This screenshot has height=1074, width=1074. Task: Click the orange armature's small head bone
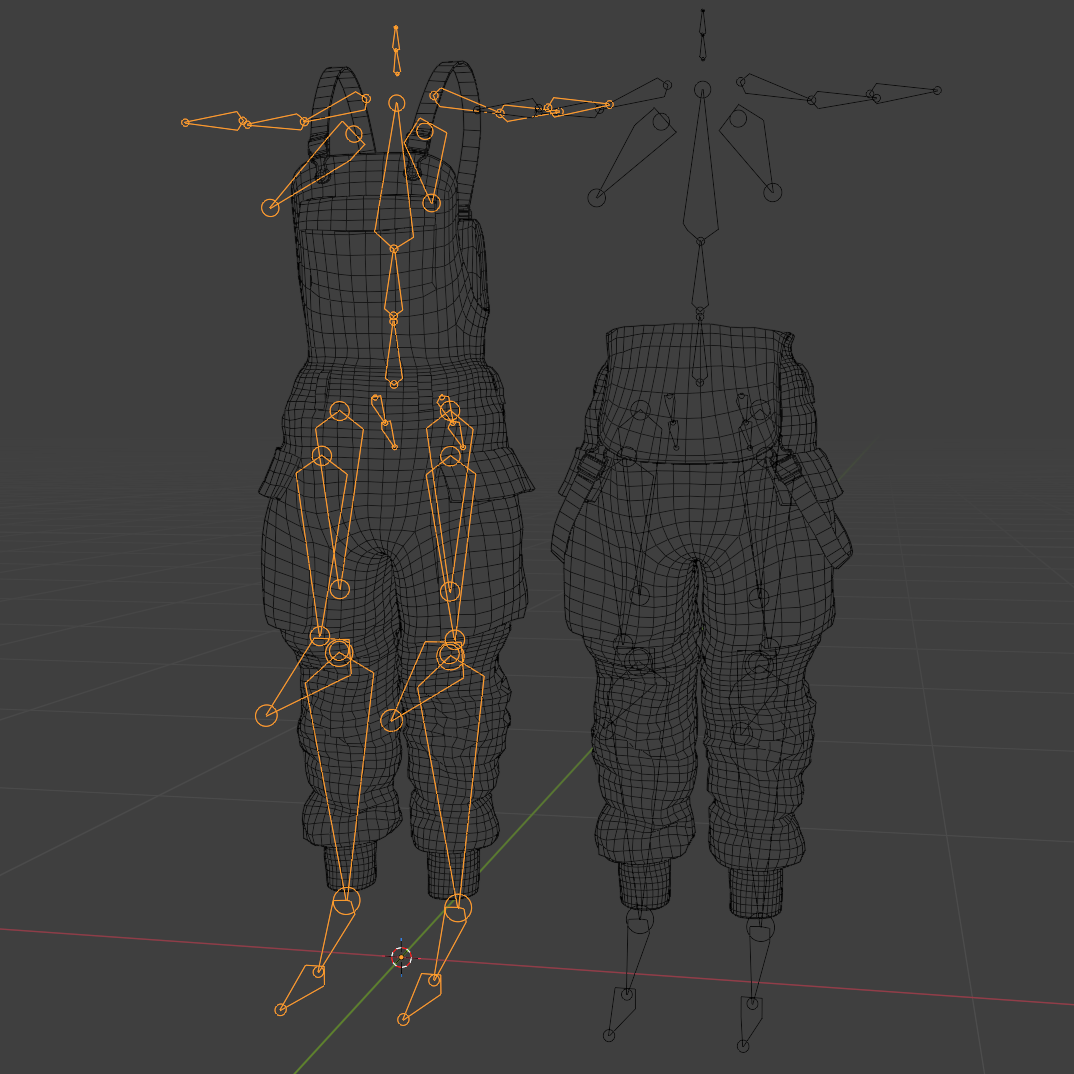click(396, 50)
